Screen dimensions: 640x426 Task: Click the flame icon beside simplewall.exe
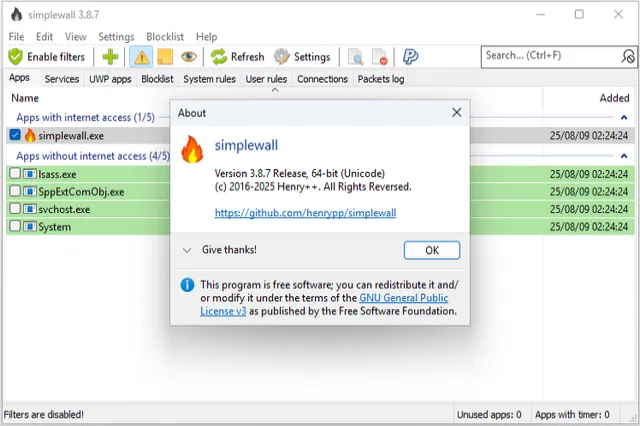30,135
